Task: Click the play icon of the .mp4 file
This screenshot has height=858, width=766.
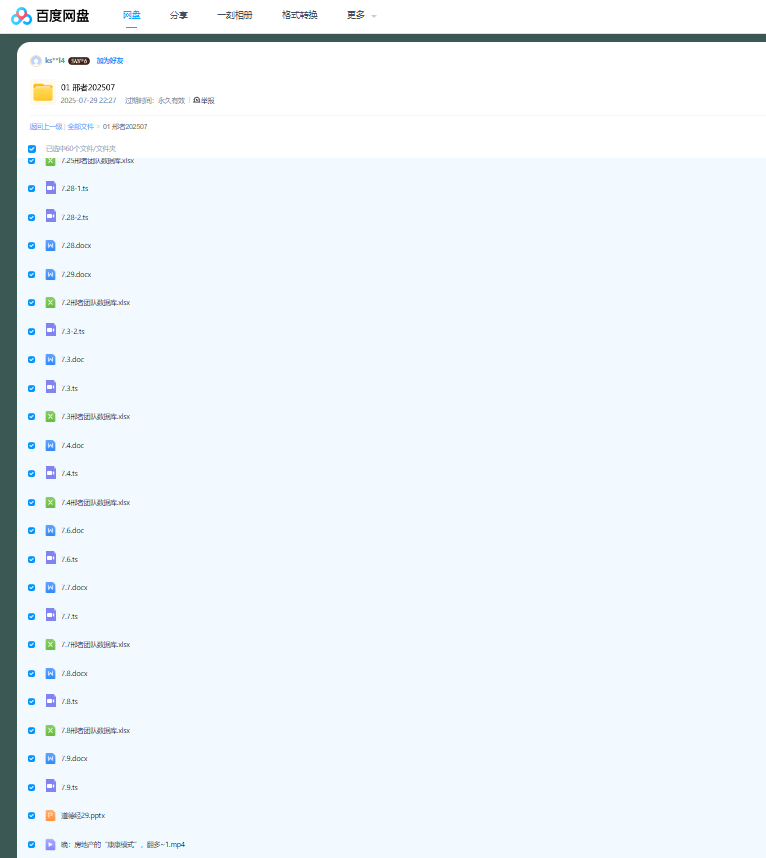Action: tap(51, 844)
